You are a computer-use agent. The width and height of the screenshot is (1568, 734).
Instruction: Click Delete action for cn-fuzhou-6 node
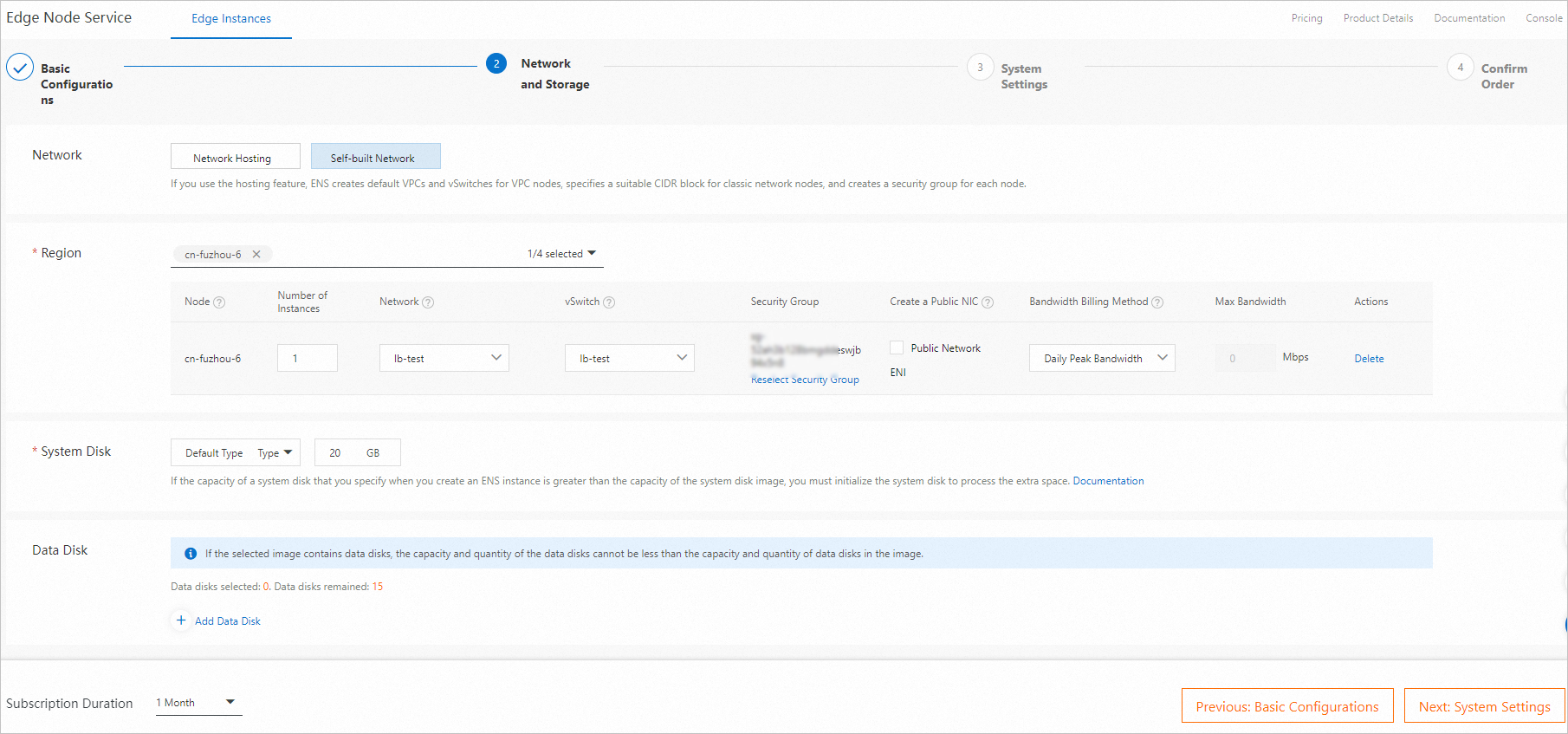pos(1369,359)
